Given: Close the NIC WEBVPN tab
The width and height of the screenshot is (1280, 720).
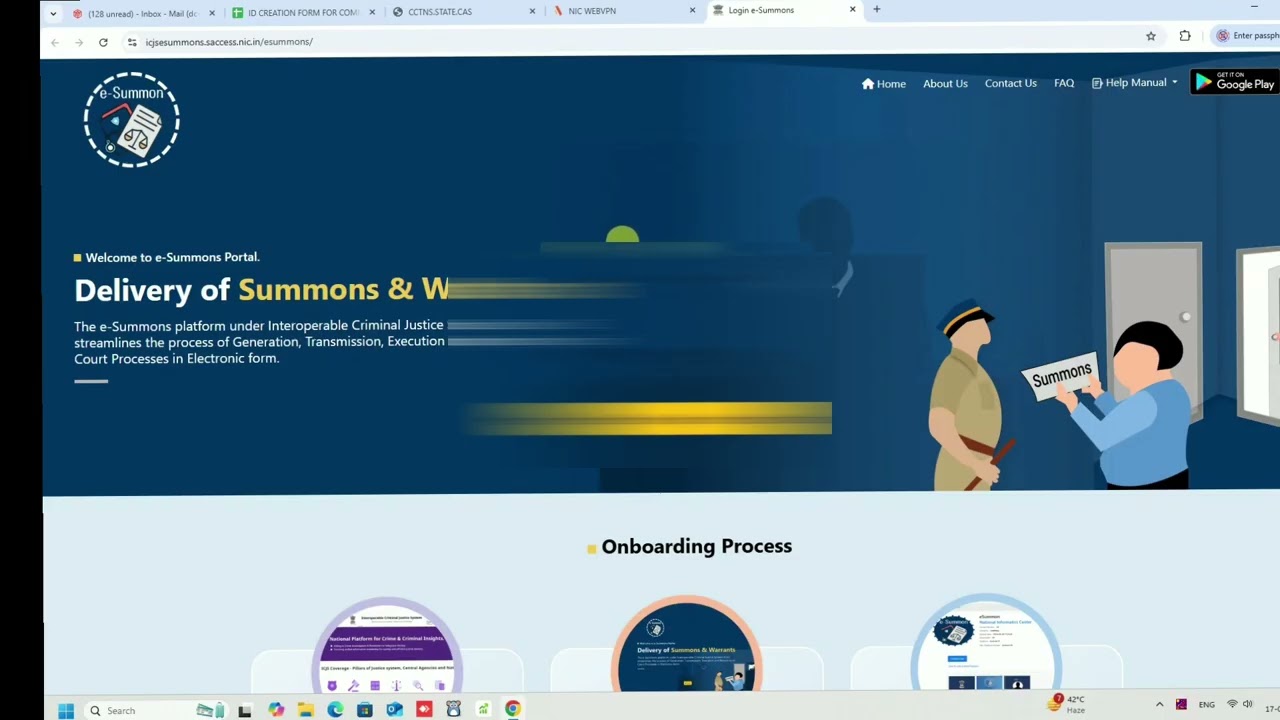Looking at the screenshot, I should tap(692, 11).
